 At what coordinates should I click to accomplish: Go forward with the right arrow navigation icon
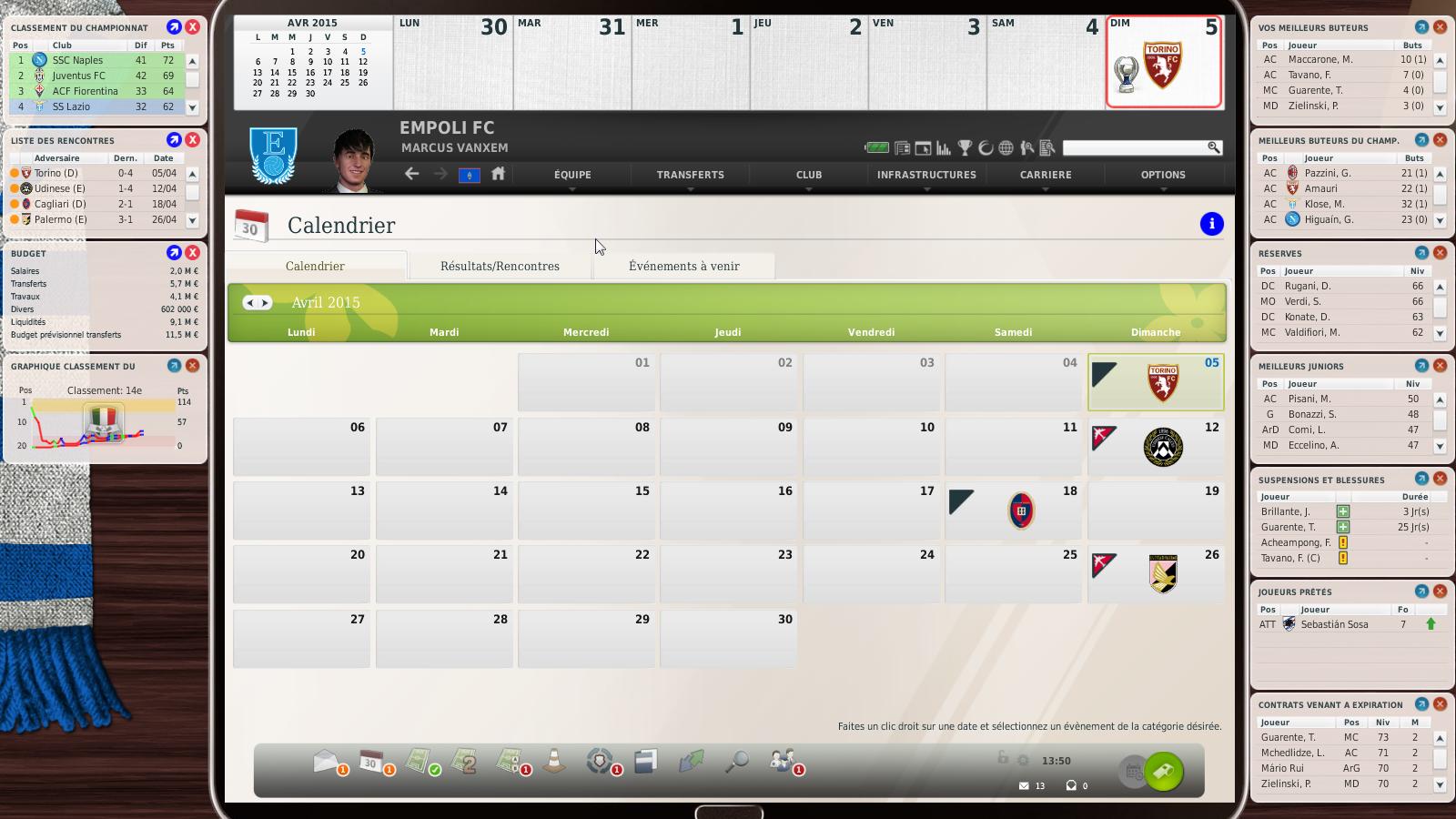pos(440,173)
